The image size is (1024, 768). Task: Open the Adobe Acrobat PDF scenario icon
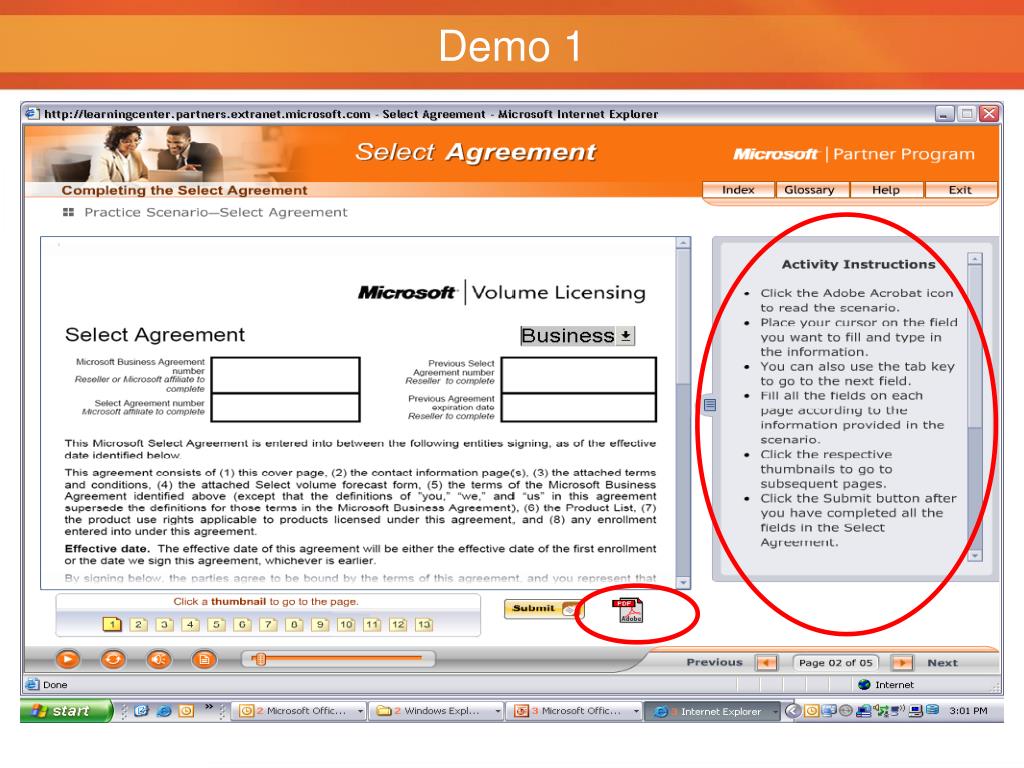628,610
